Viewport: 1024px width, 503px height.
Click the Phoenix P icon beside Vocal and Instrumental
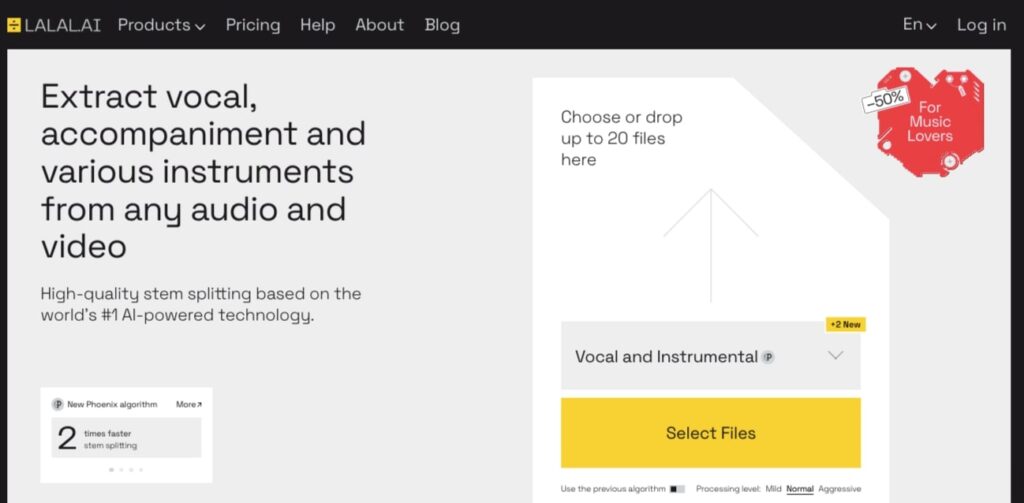tap(768, 357)
